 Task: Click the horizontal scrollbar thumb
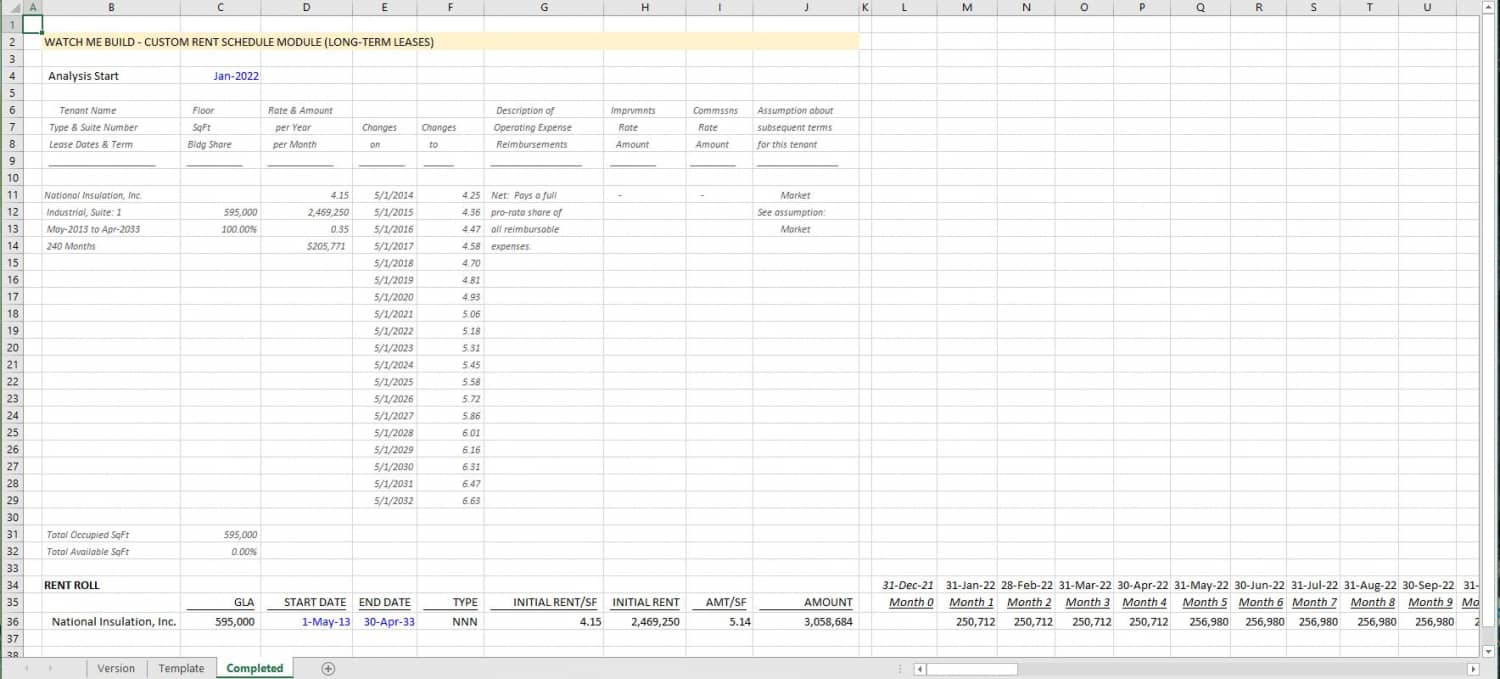970,667
